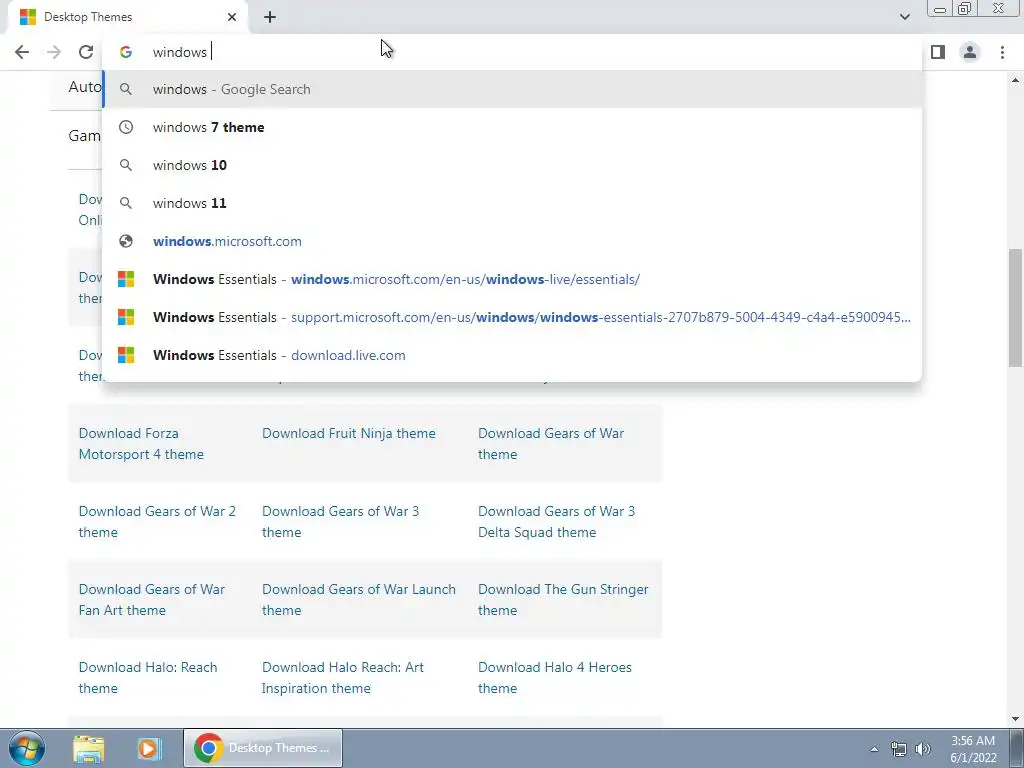1024x768 pixels.
Task: Click the page vertical scrollbar thumb
Action: 1015,308
